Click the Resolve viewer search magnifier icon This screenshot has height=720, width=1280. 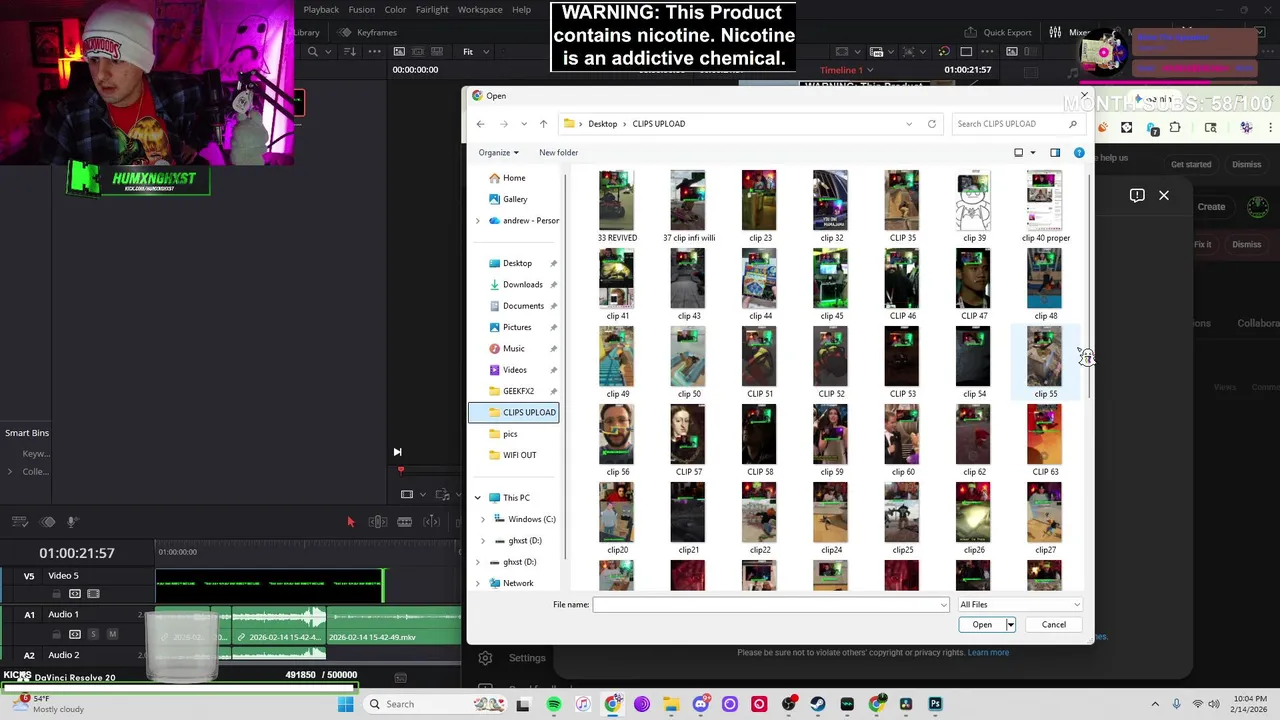point(313,52)
